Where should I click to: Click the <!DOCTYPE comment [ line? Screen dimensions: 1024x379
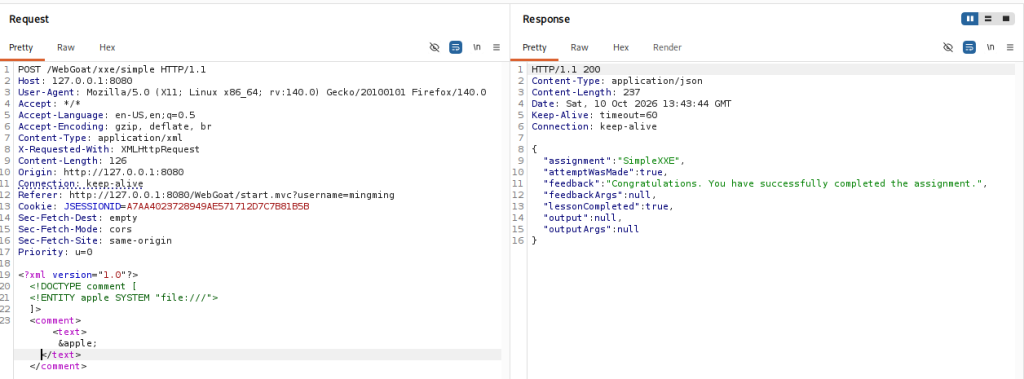pos(83,286)
